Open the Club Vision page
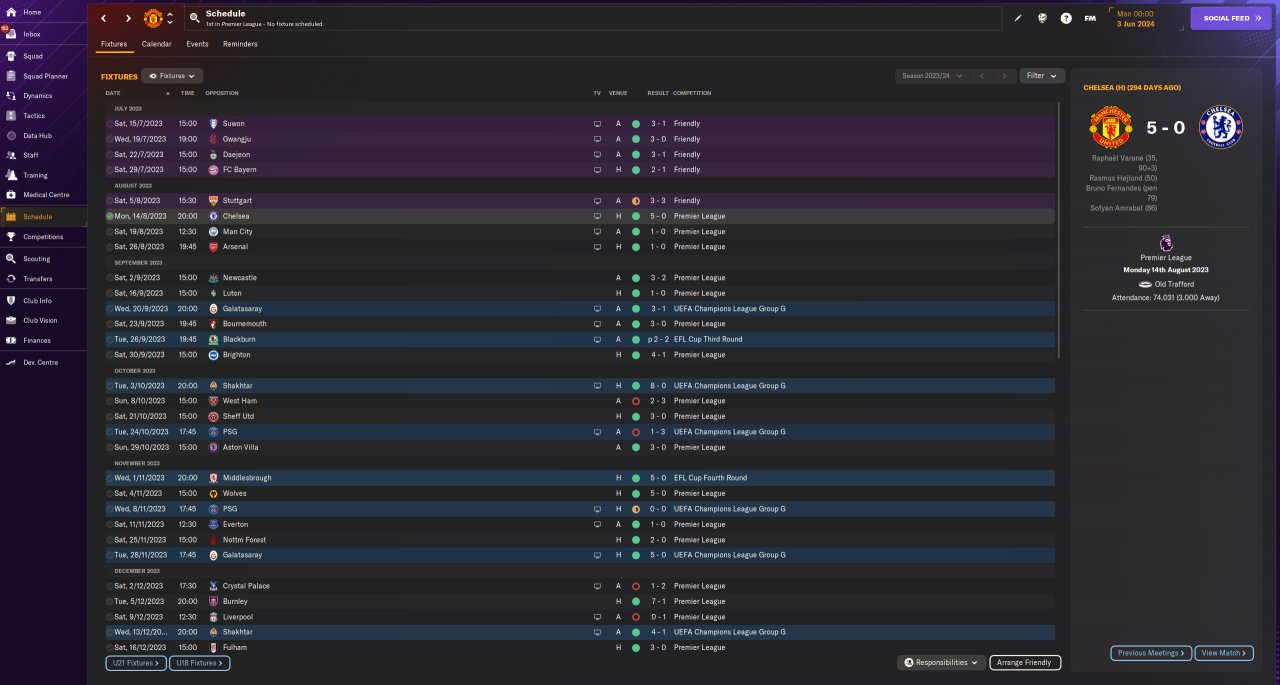The height and width of the screenshot is (685, 1280). coord(41,320)
